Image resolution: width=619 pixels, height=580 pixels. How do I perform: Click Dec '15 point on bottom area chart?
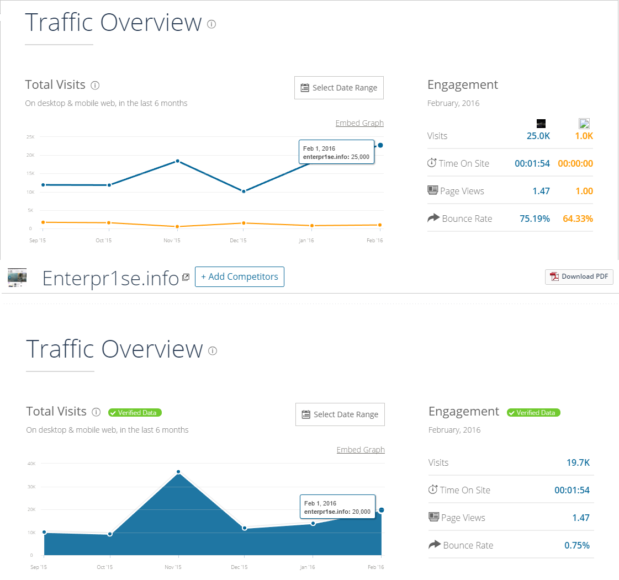pyautogui.click(x=245, y=528)
